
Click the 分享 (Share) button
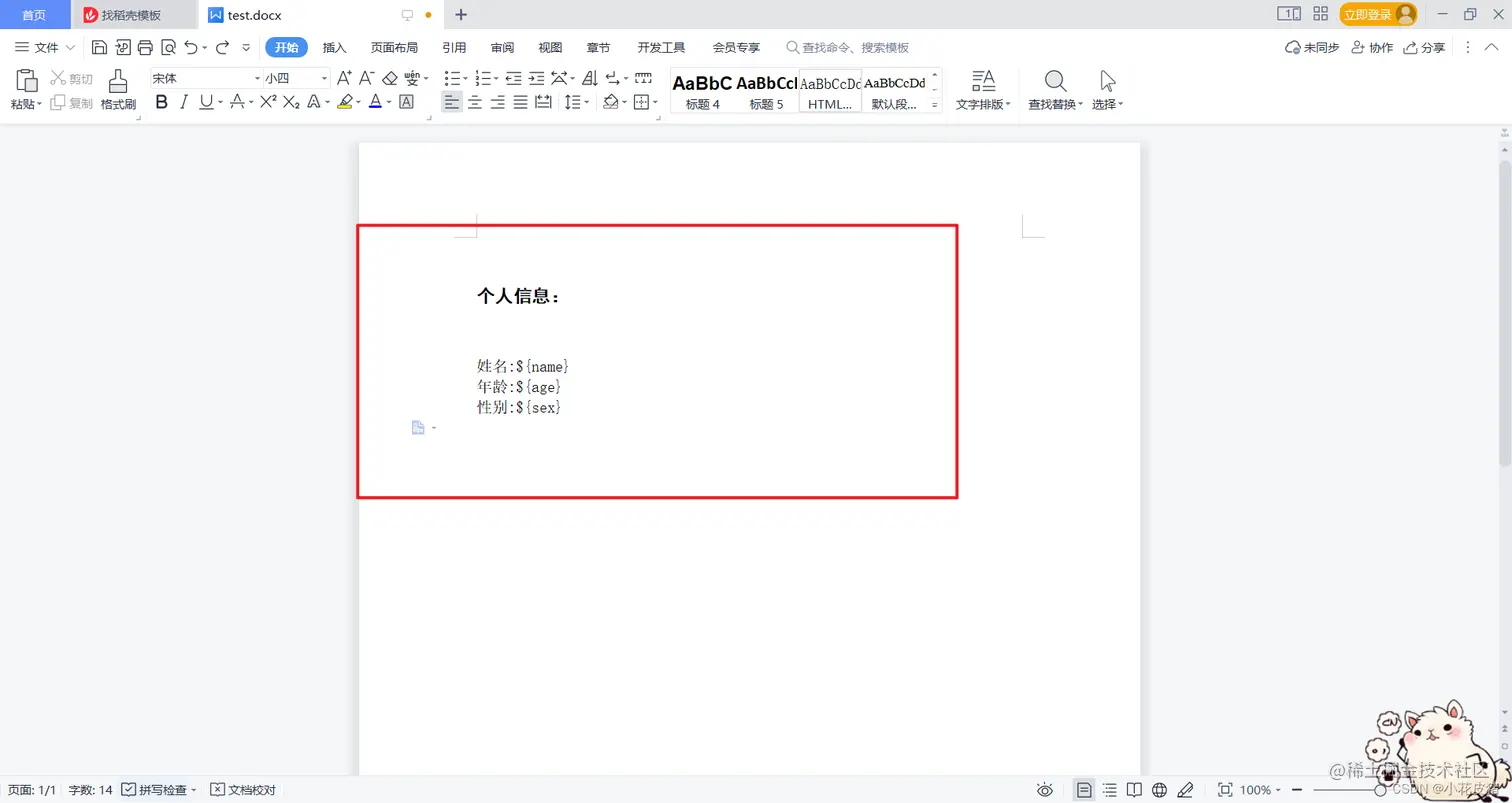tap(1425, 47)
